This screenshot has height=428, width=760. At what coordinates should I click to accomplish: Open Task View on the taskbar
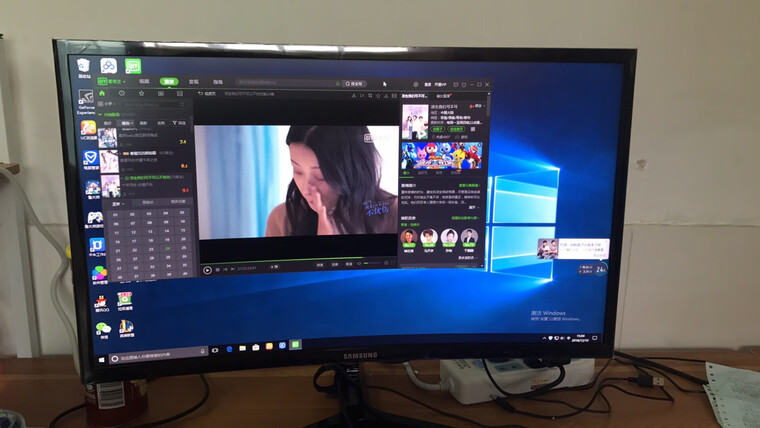tap(215, 350)
